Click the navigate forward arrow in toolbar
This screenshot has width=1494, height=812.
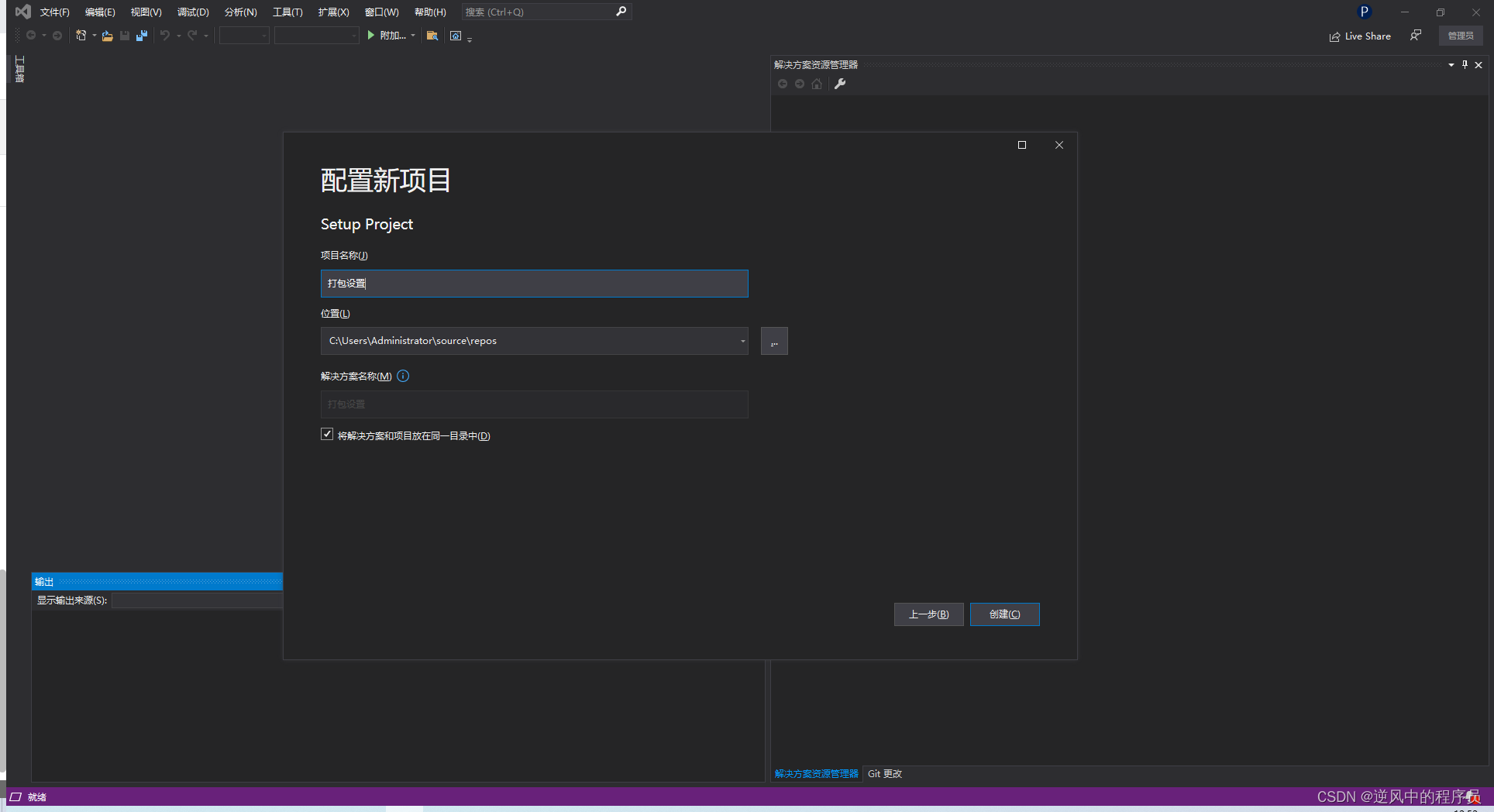click(x=57, y=36)
